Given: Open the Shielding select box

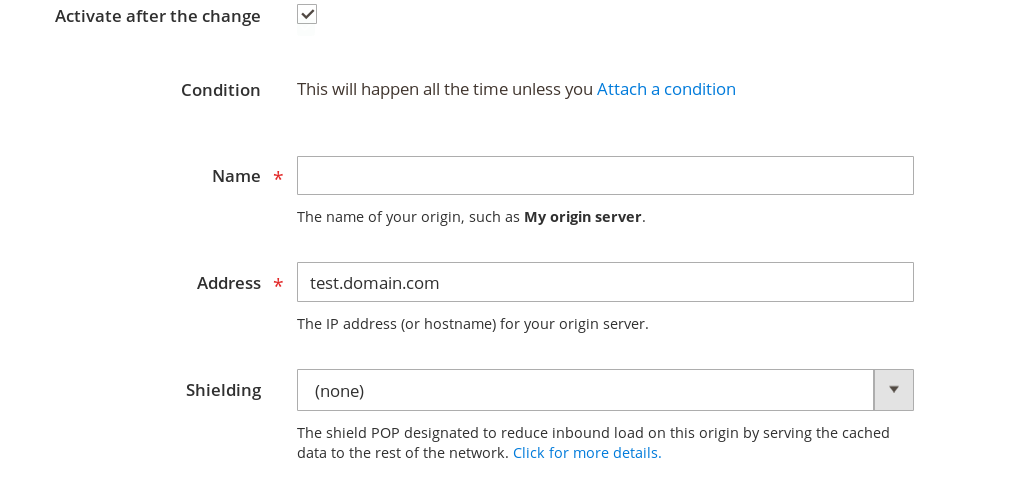Looking at the screenshot, I should pos(585,390).
